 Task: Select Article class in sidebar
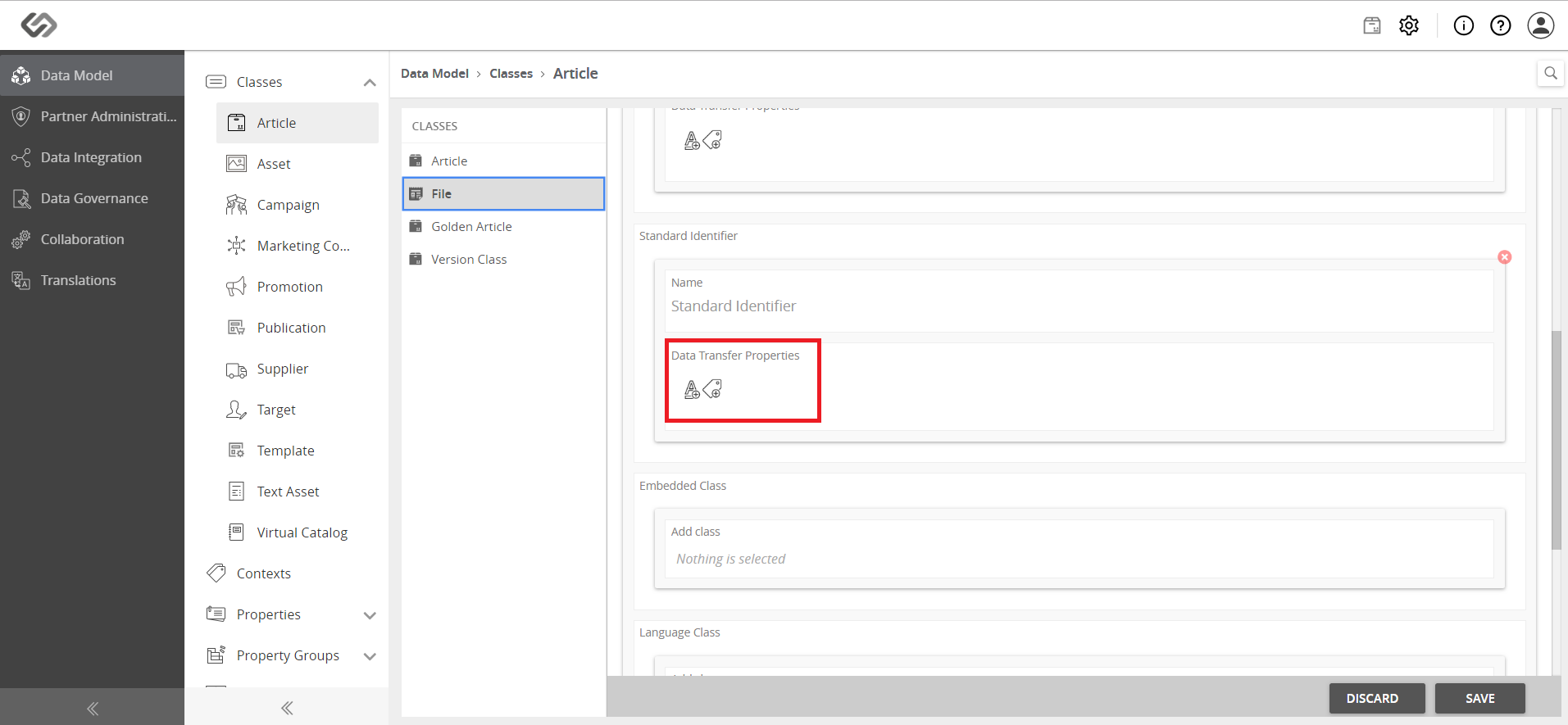298,123
